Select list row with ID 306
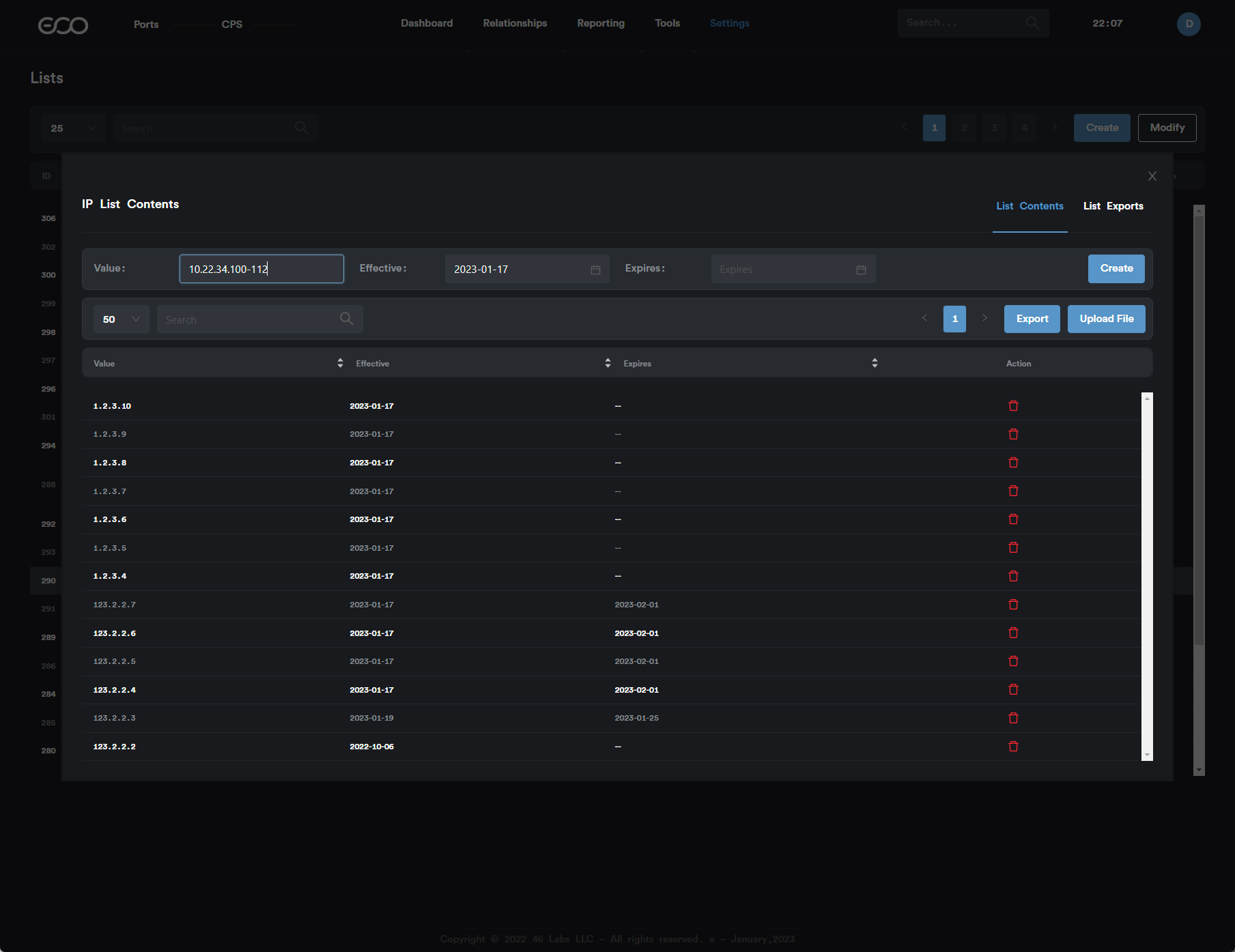The width and height of the screenshot is (1235, 952). [48, 218]
